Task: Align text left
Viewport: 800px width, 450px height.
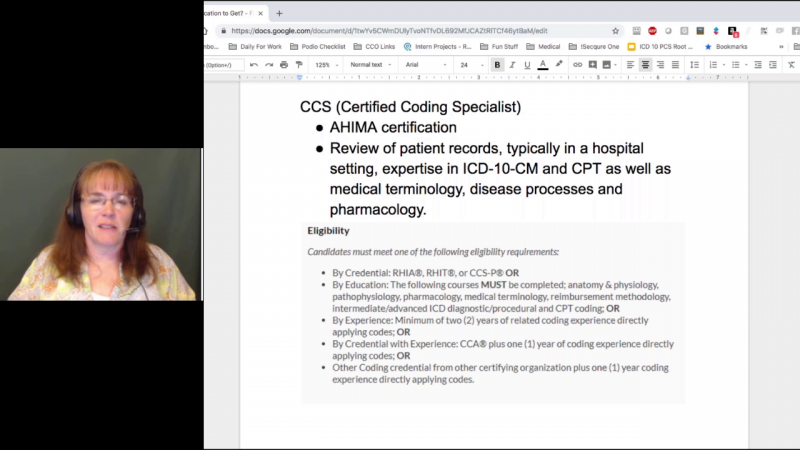Action: [631, 65]
